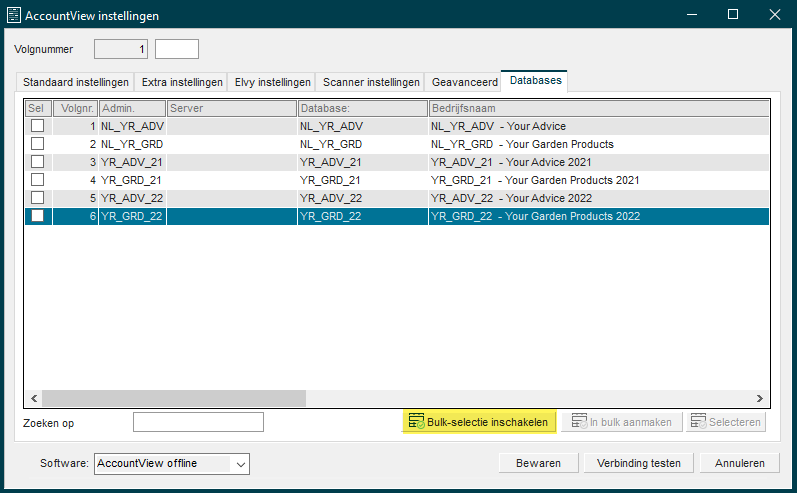Image resolution: width=797 pixels, height=493 pixels.
Task: Cancel with the Annuleren button
Action: pos(740,463)
